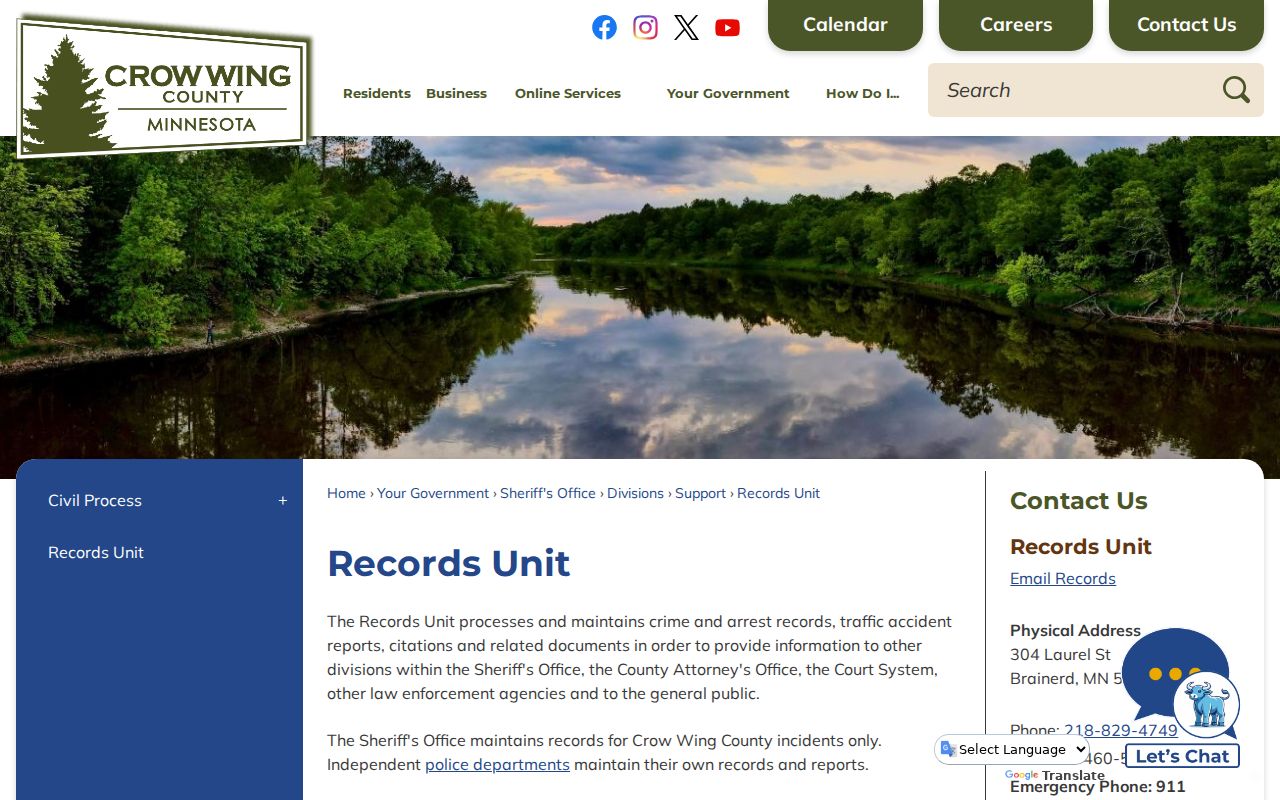Open the police departments link
This screenshot has width=1280, height=800.
tap(497, 765)
